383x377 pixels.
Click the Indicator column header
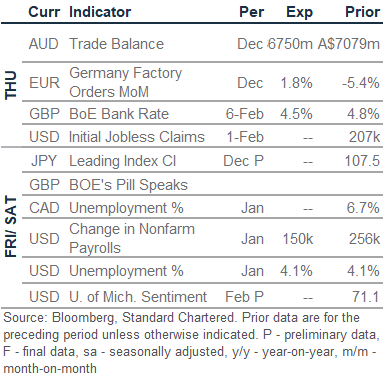(x=100, y=12)
